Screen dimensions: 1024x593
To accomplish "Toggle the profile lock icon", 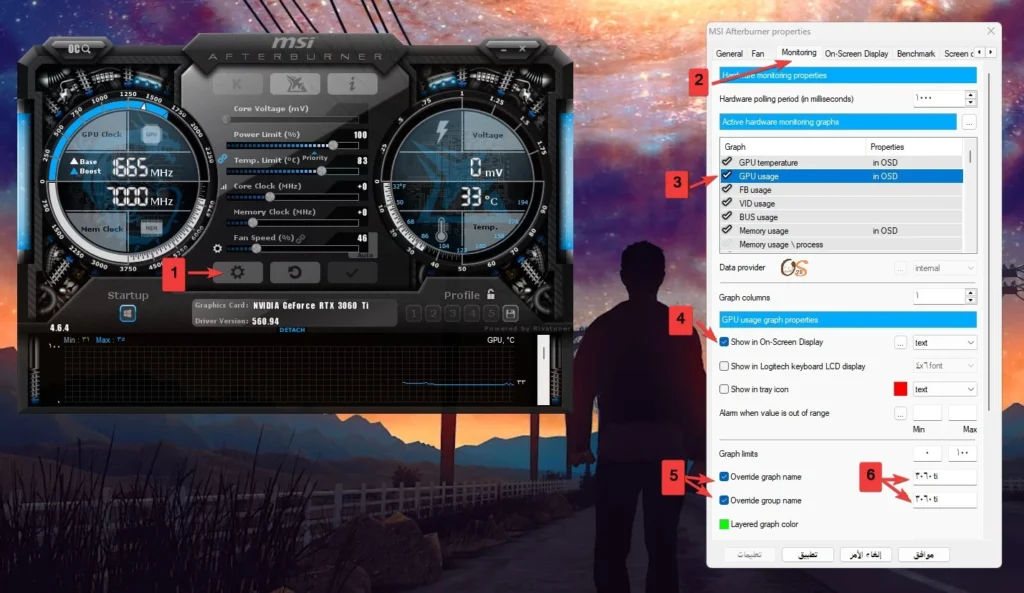I will [x=490, y=295].
